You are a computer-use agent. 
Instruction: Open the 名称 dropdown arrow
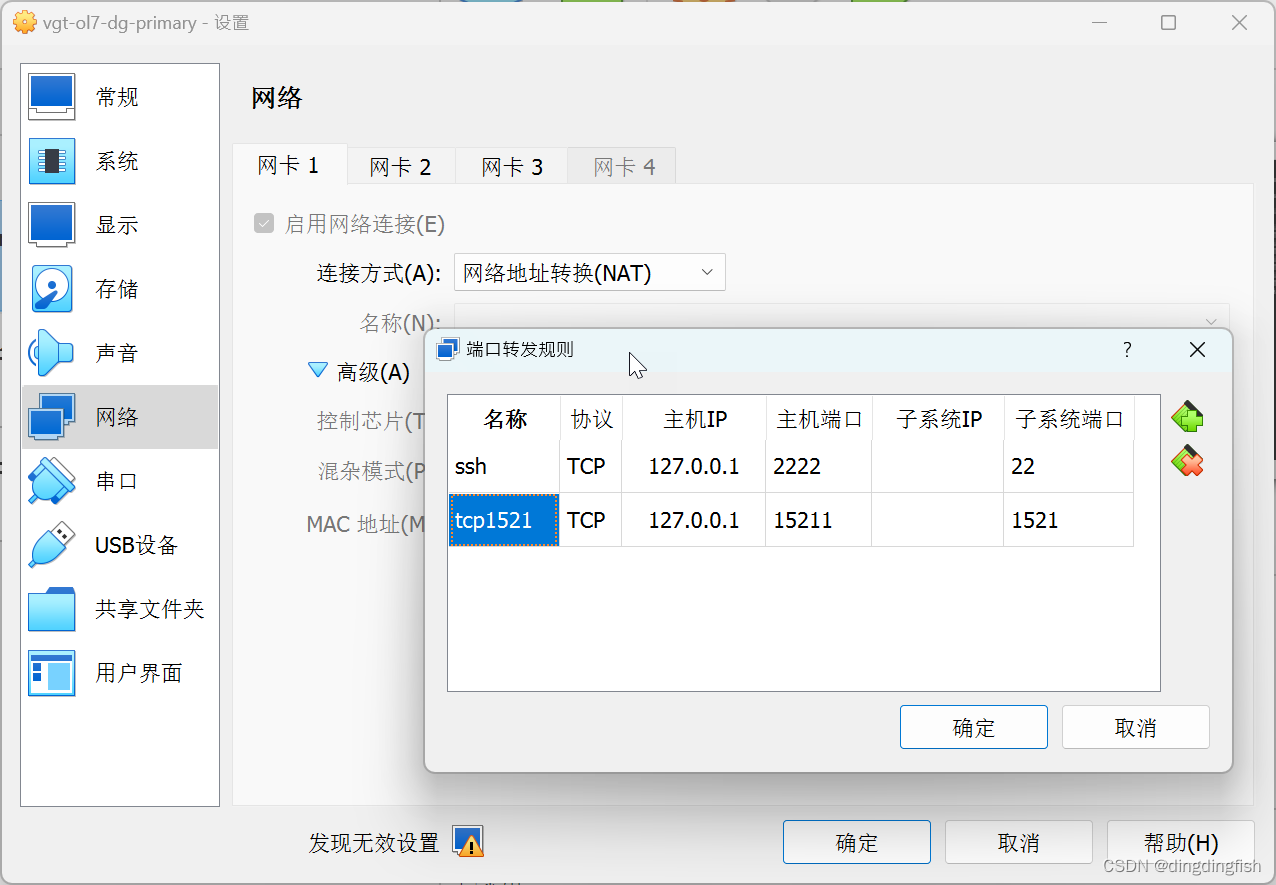pyautogui.click(x=1211, y=322)
